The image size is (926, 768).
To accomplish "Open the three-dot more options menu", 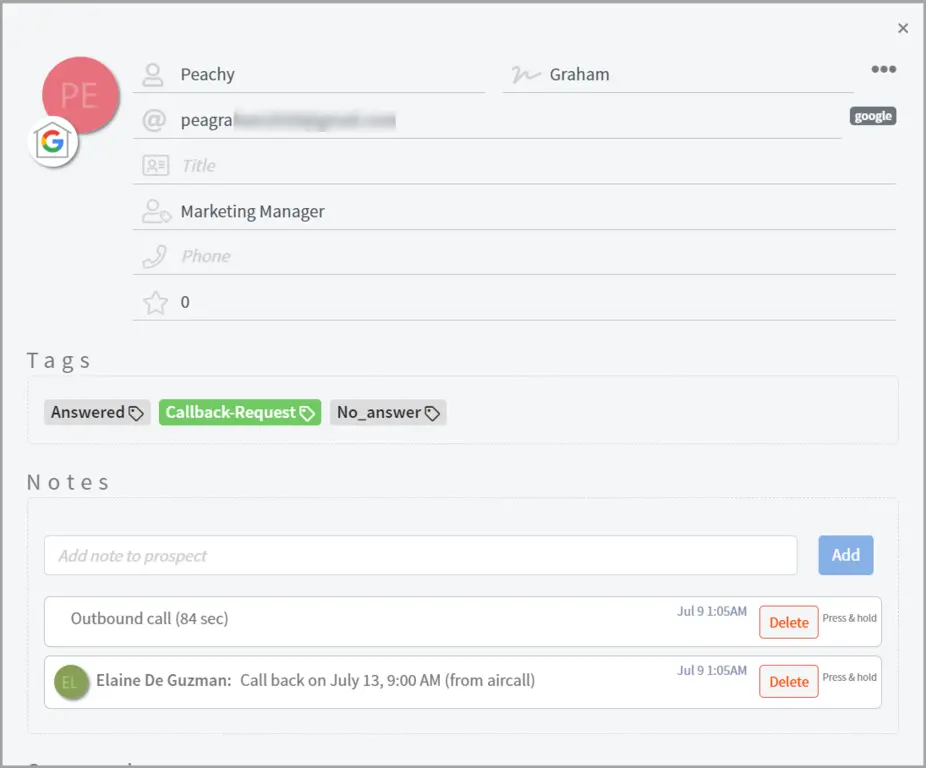I will [x=883, y=69].
